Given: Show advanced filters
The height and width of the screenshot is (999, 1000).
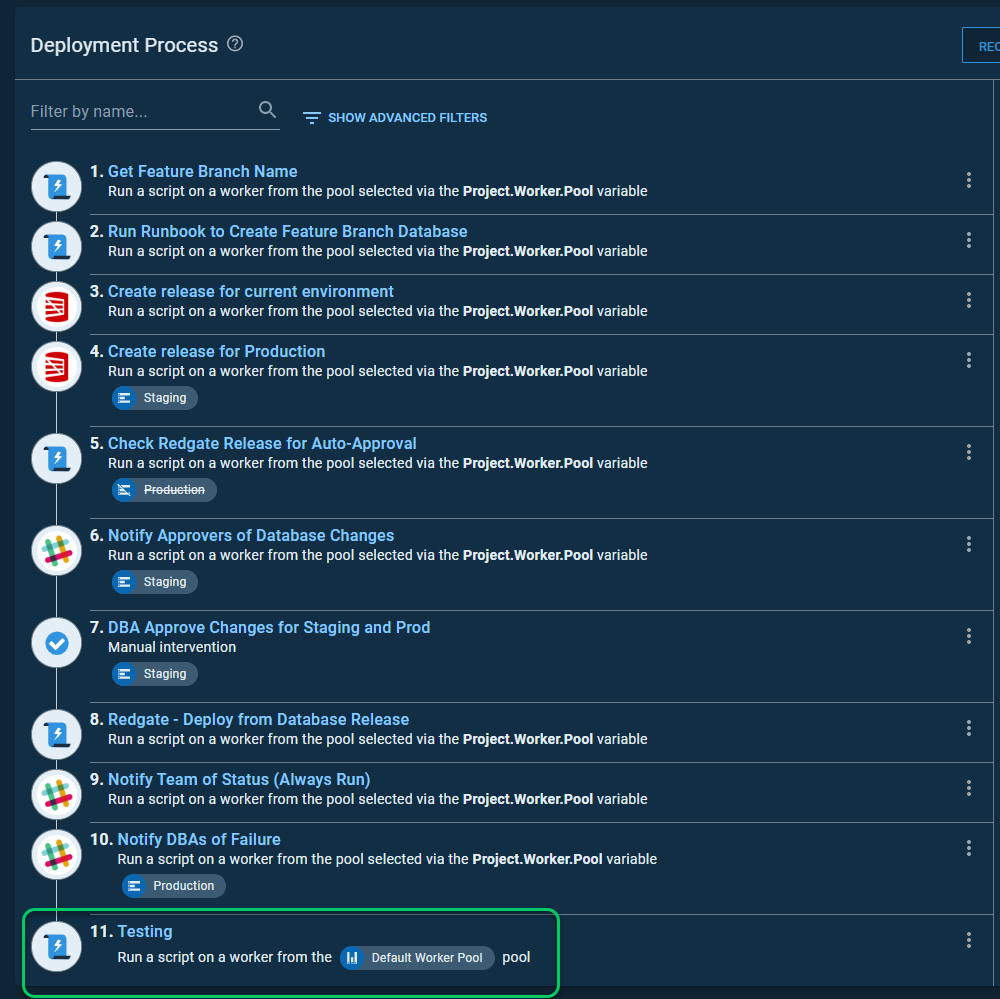Looking at the screenshot, I should point(395,118).
